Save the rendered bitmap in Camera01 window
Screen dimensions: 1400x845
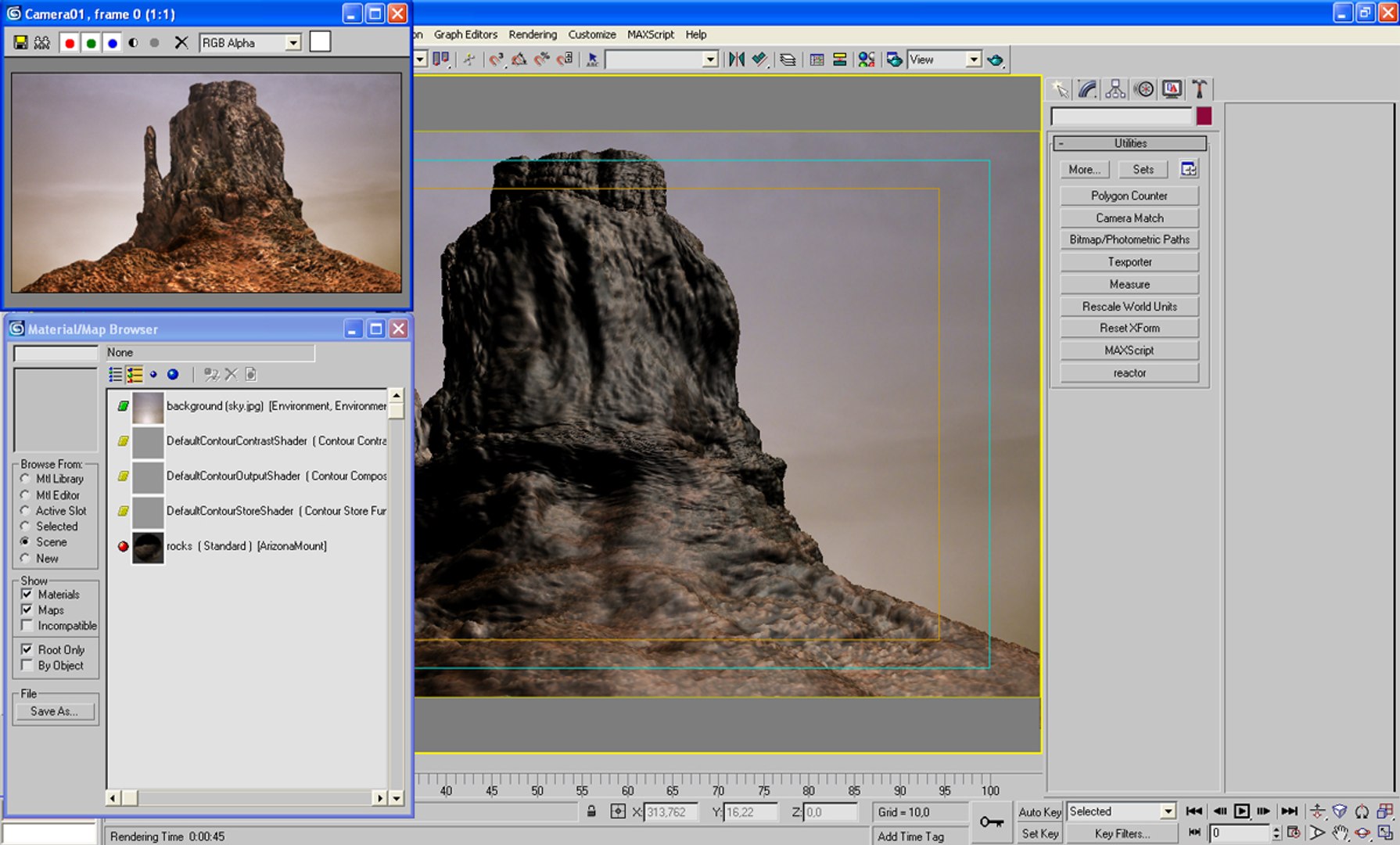click(x=20, y=43)
